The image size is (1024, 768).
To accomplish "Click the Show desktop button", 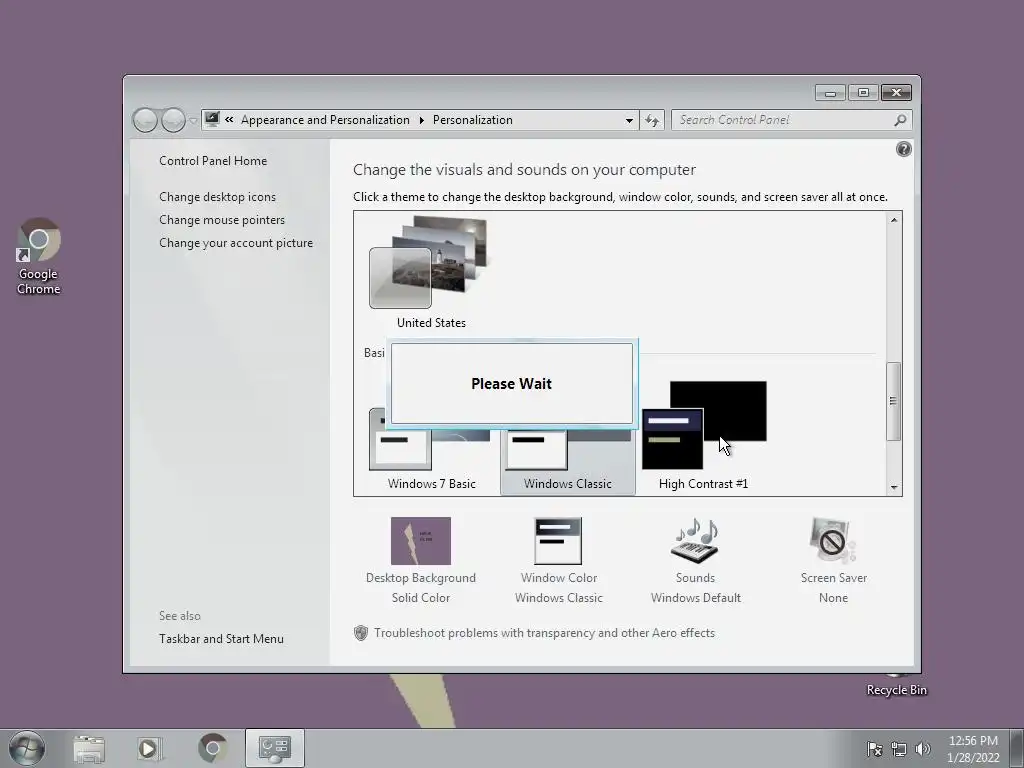I will click(x=1017, y=748).
